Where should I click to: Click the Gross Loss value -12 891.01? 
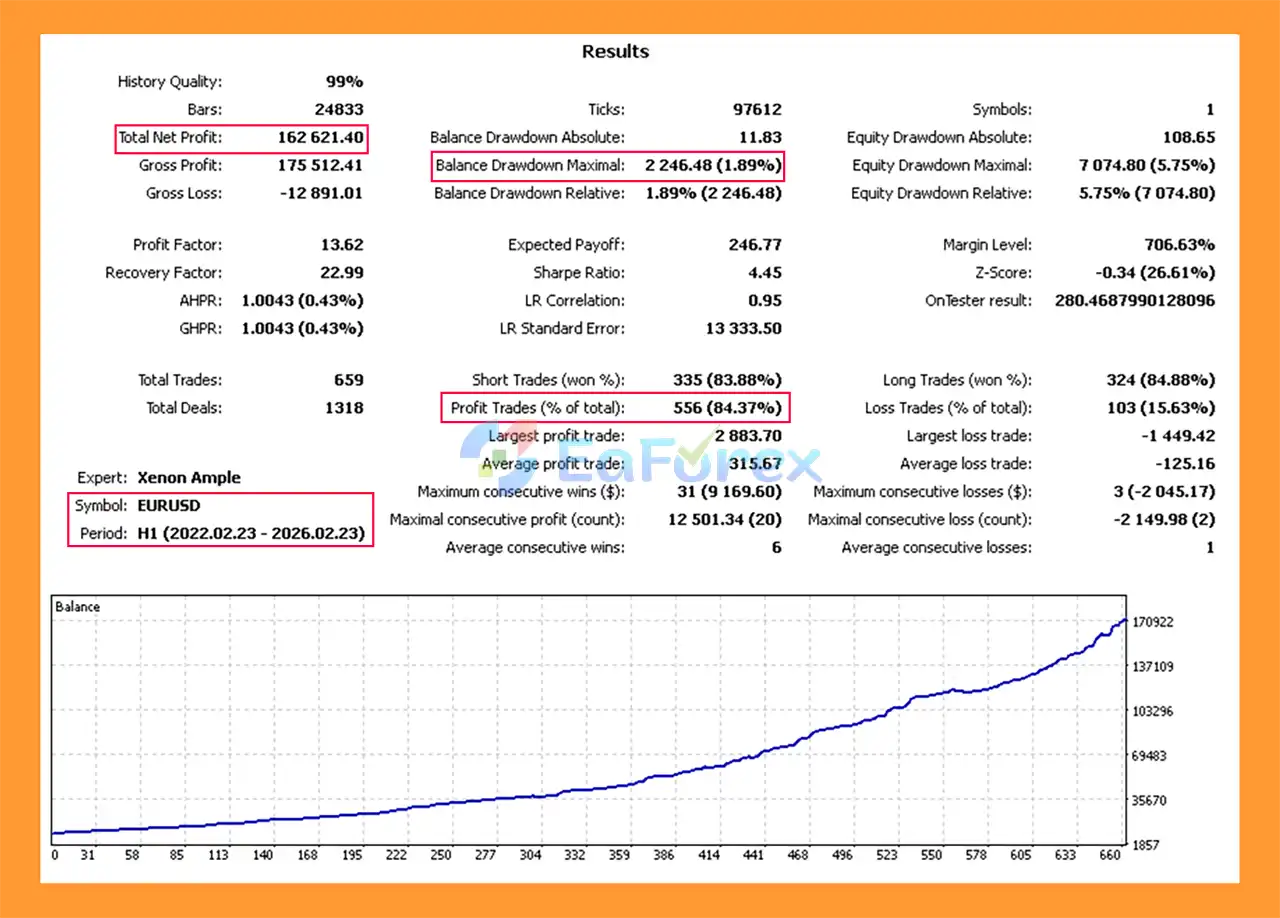tap(322, 194)
